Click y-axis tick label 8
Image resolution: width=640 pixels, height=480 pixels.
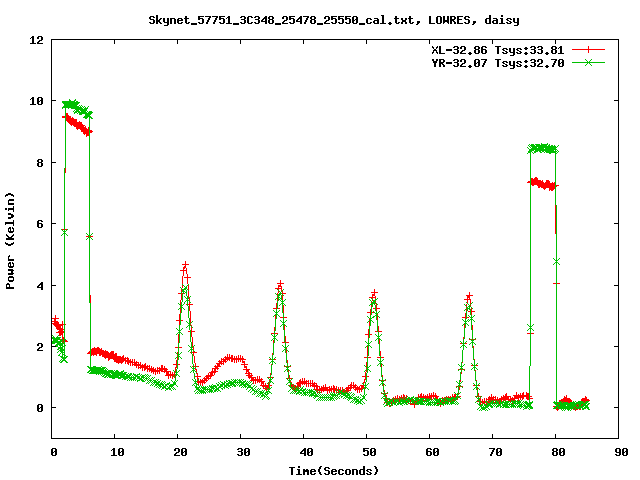coord(40,163)
